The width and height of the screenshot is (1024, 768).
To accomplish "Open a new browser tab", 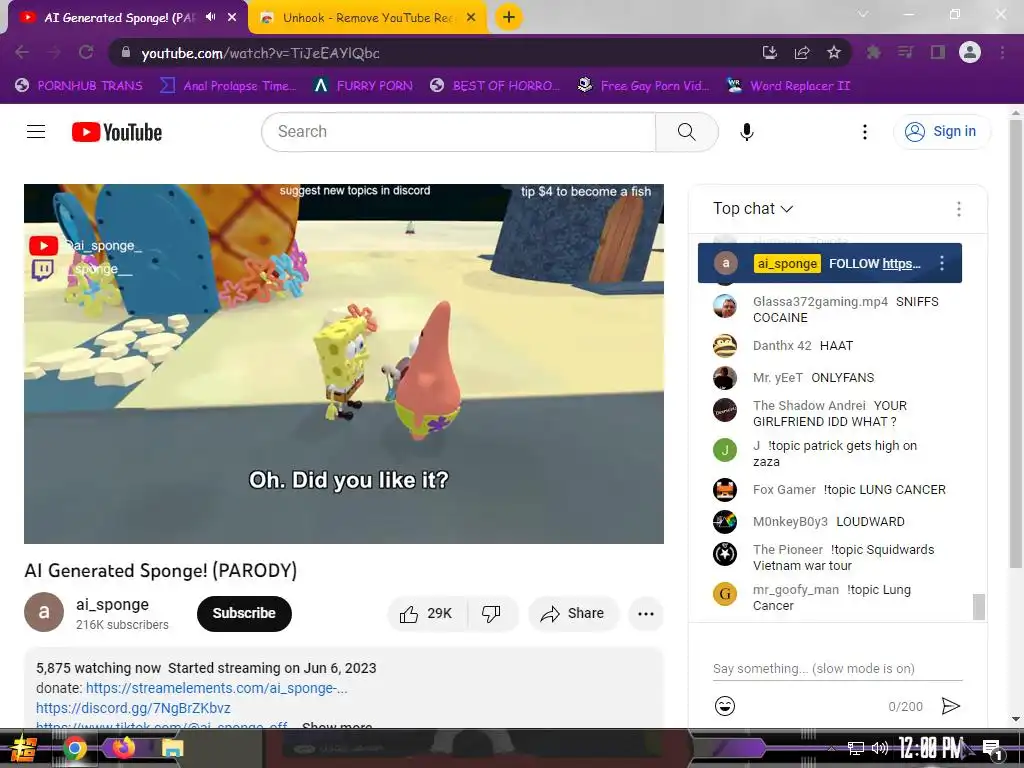I will [509, 17].
